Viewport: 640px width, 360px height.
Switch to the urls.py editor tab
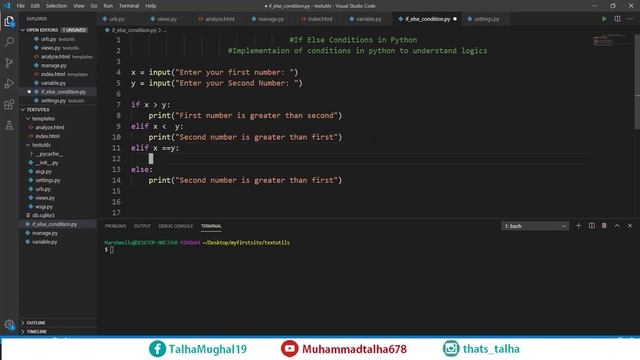(x=117, y=19)
